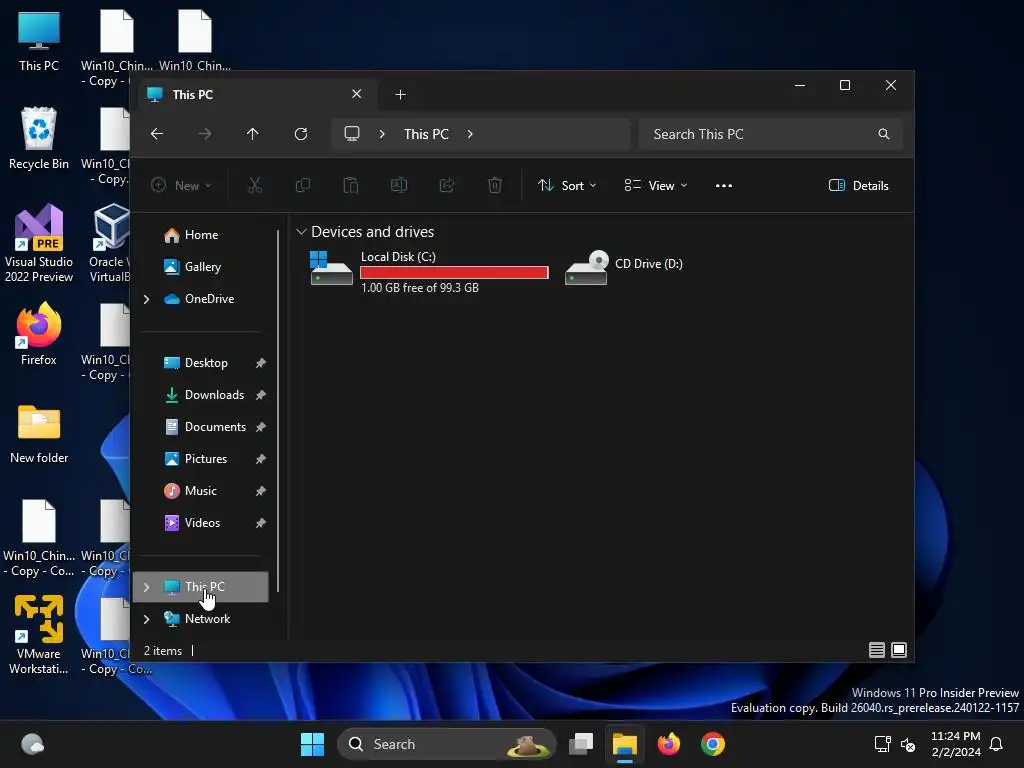The image size is (1024, 768).
Task: Click the Cut scissors icon
Action: pos(255,185)
